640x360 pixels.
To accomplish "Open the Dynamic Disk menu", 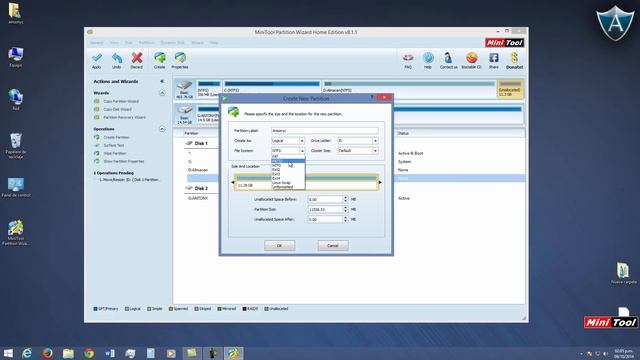I will coord(172,42).
